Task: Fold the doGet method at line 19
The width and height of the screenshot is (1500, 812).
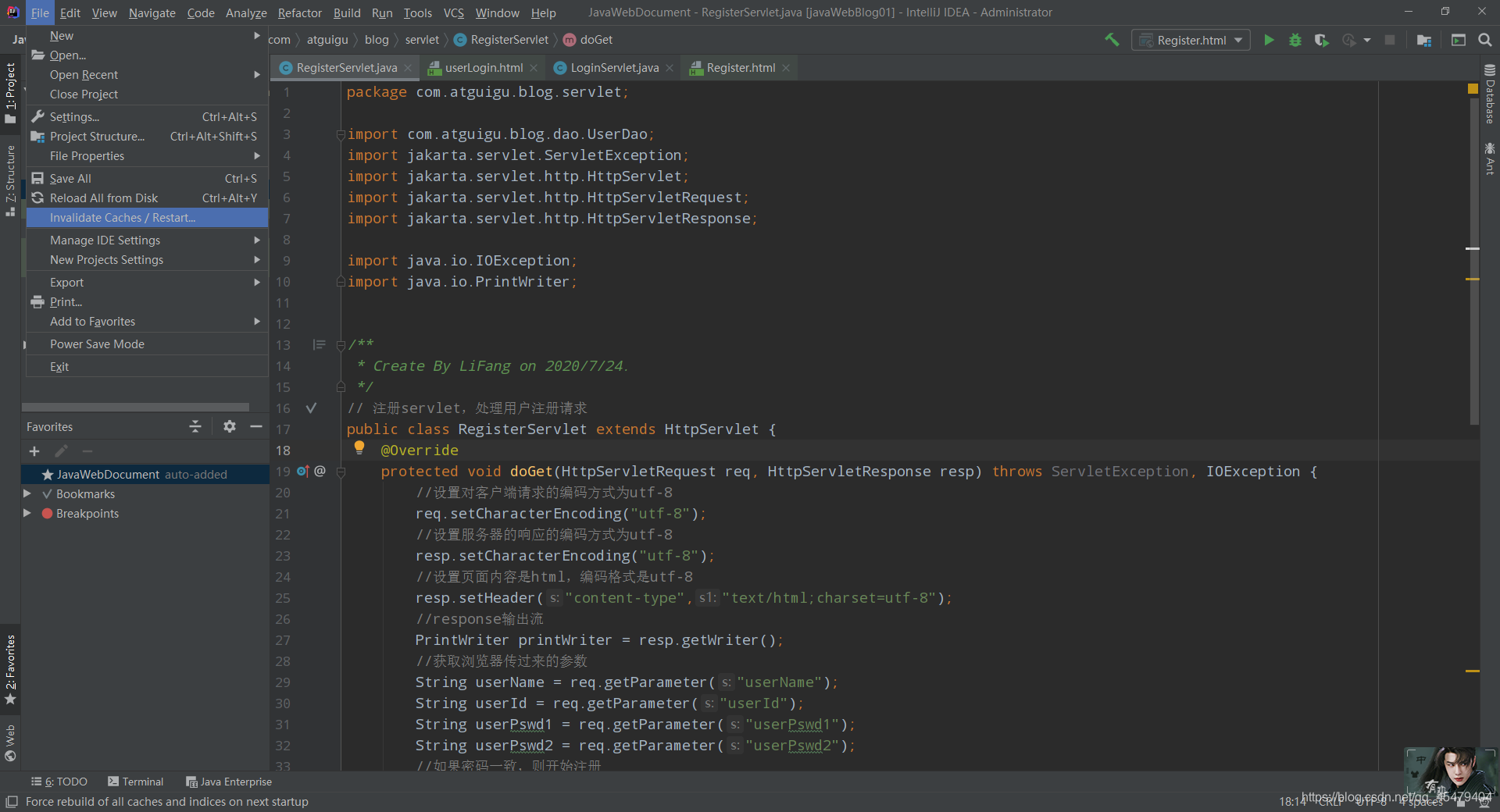Action: pos(341,472)
